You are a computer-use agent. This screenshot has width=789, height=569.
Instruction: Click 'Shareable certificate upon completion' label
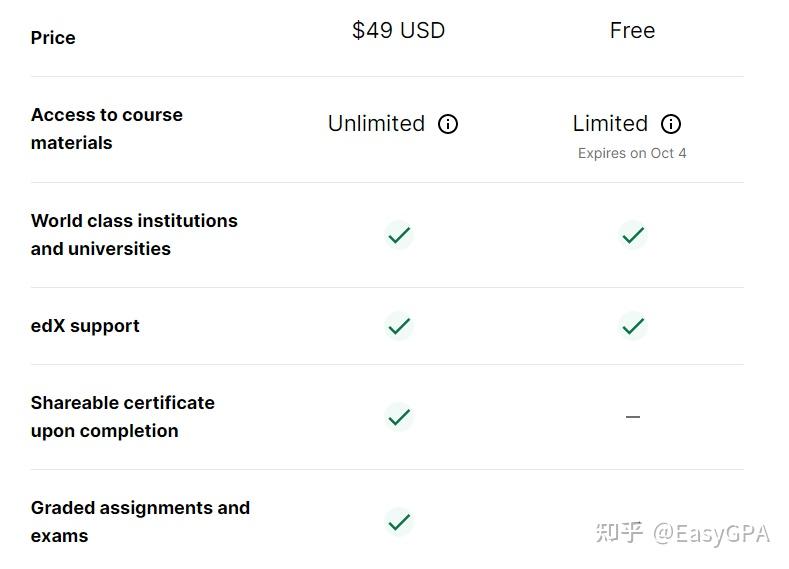[122, 417]
